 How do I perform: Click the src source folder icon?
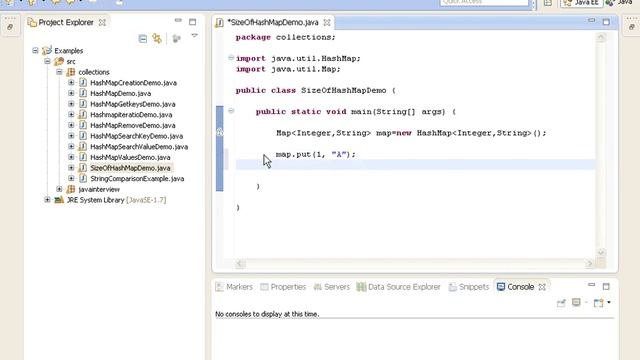59,61
